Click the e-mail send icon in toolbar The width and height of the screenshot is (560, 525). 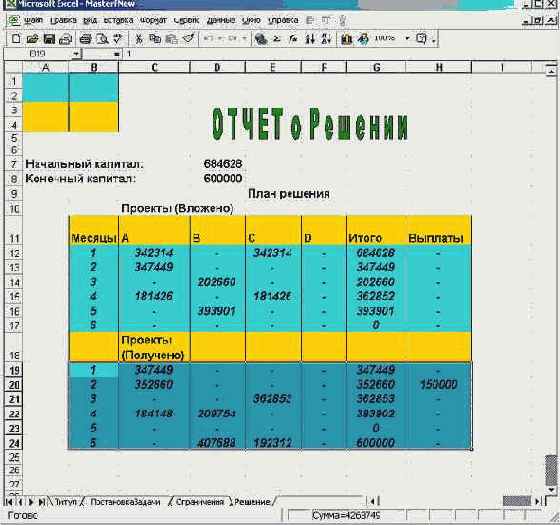pyautogui.click(x=66, y=39)
